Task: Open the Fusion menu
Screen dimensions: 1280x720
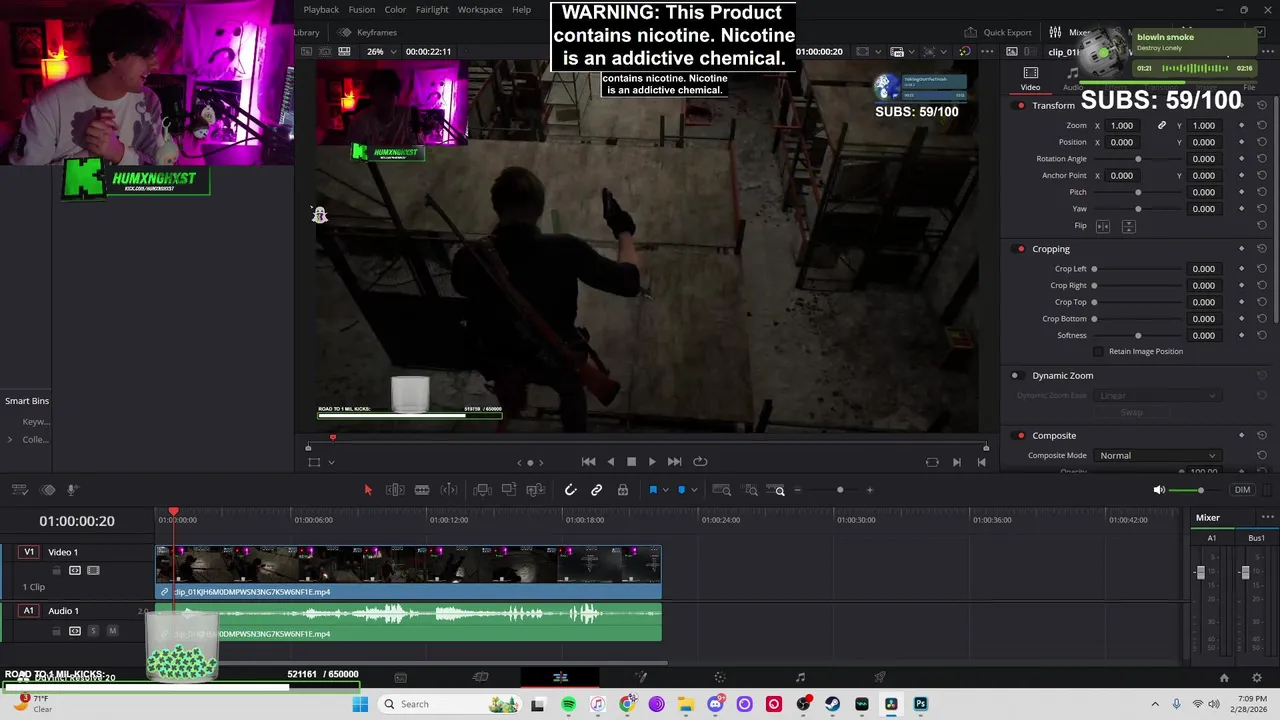Action: (x=362, y=9)
